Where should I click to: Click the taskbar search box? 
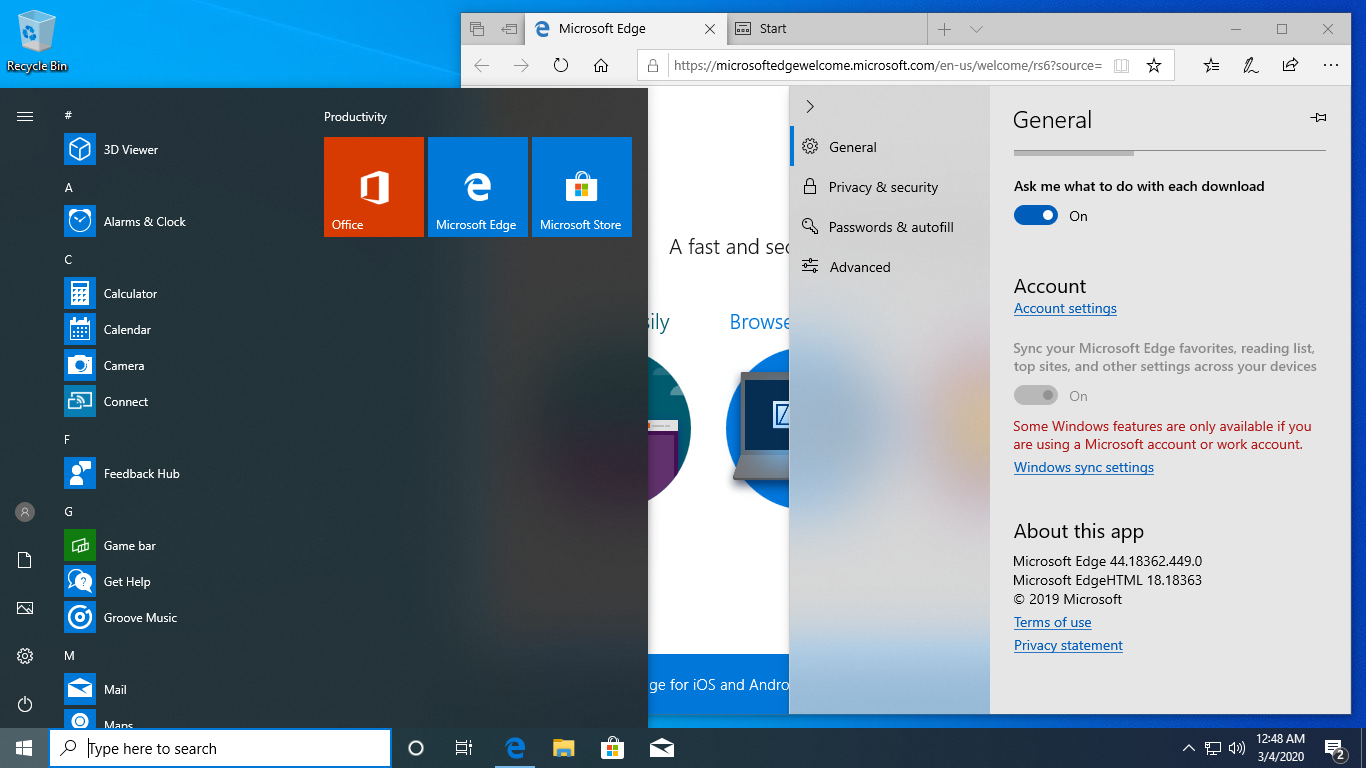(x=220, y=748)
